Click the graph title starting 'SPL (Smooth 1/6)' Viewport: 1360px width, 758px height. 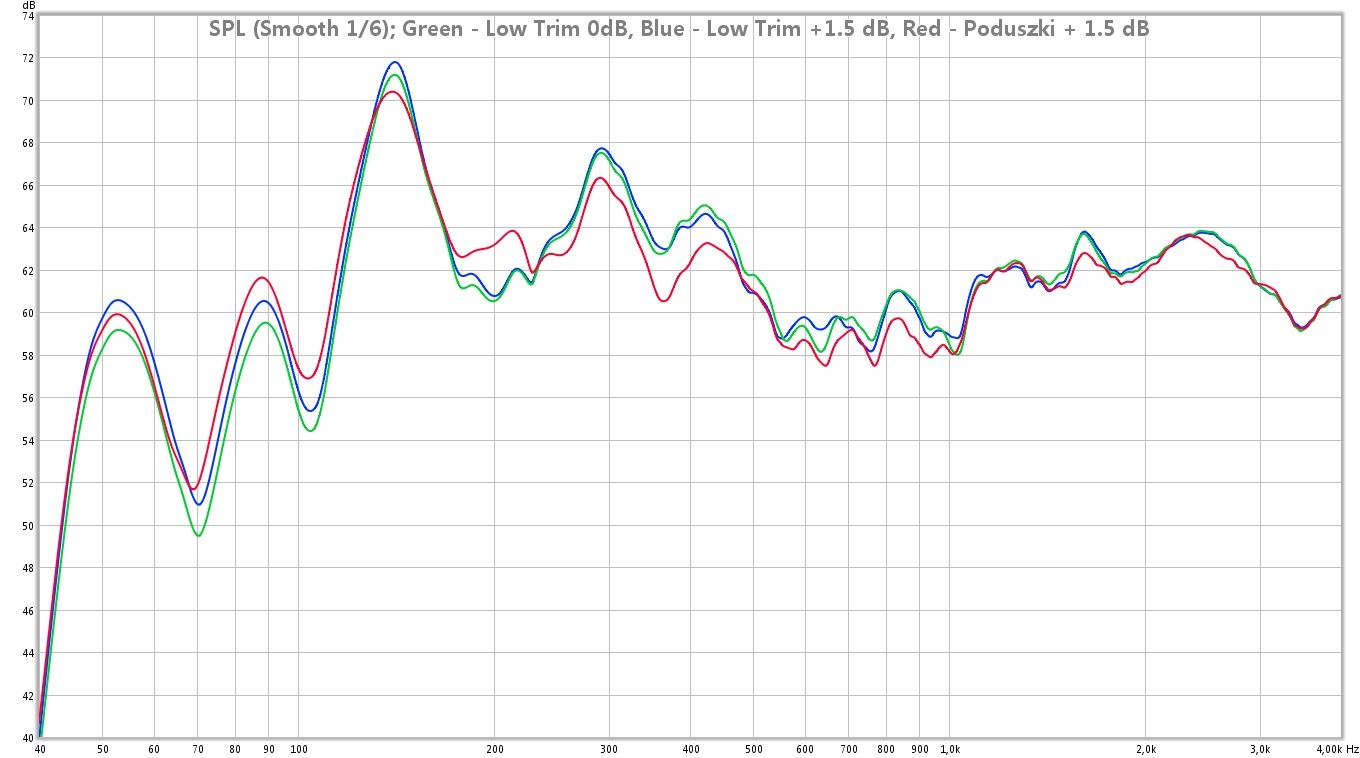pos(679,29)
